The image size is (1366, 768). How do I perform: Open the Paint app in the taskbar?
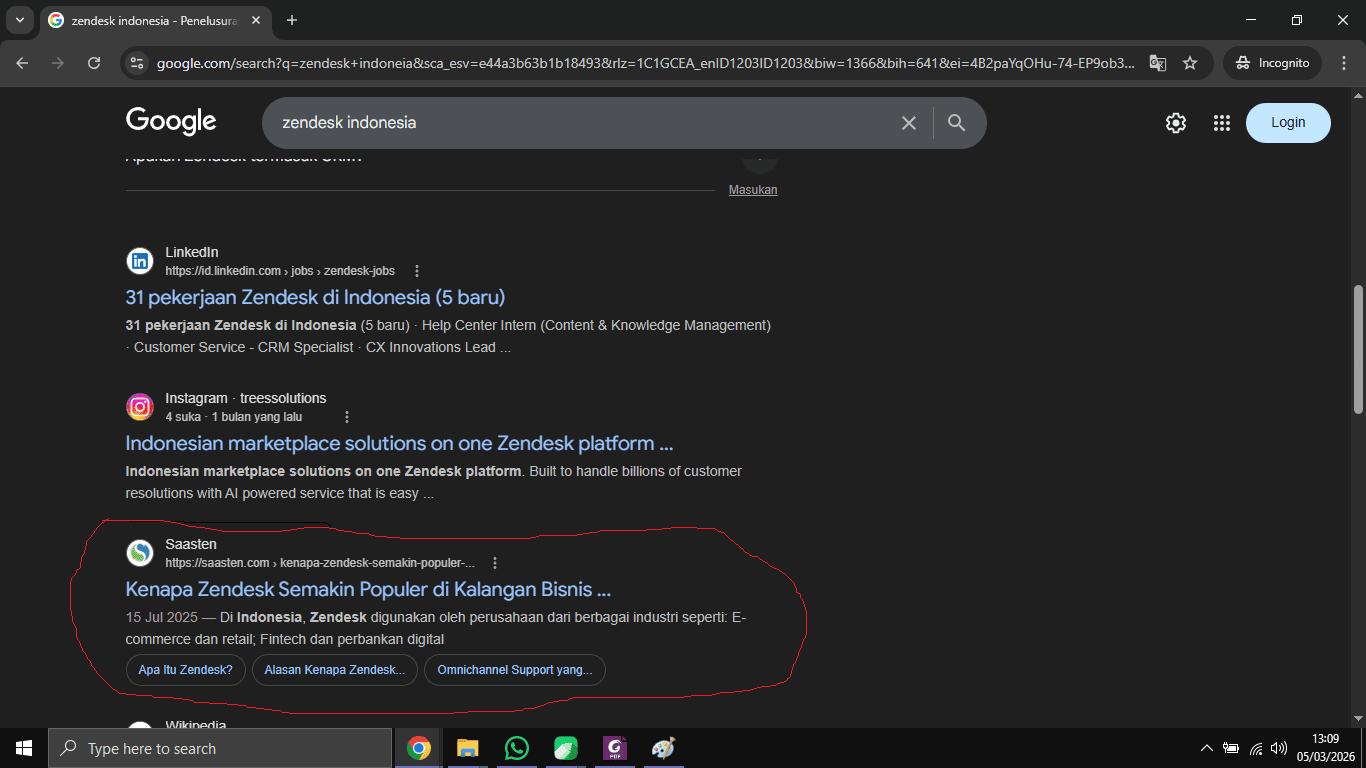point(664,748)
